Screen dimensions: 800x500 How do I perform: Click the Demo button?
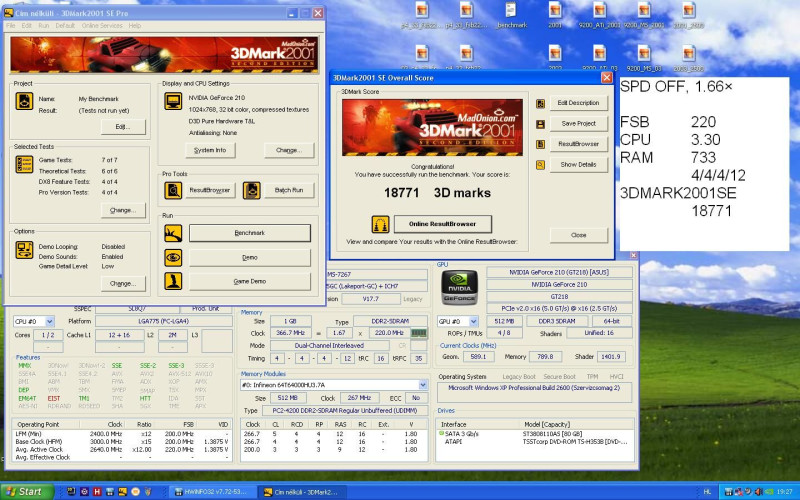pyautogui.click(x=249, y=257)
